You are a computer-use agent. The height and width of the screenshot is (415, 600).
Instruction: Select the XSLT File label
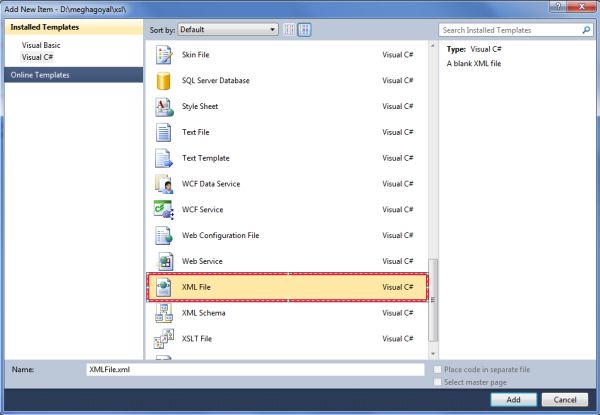[x=197, y=339]
